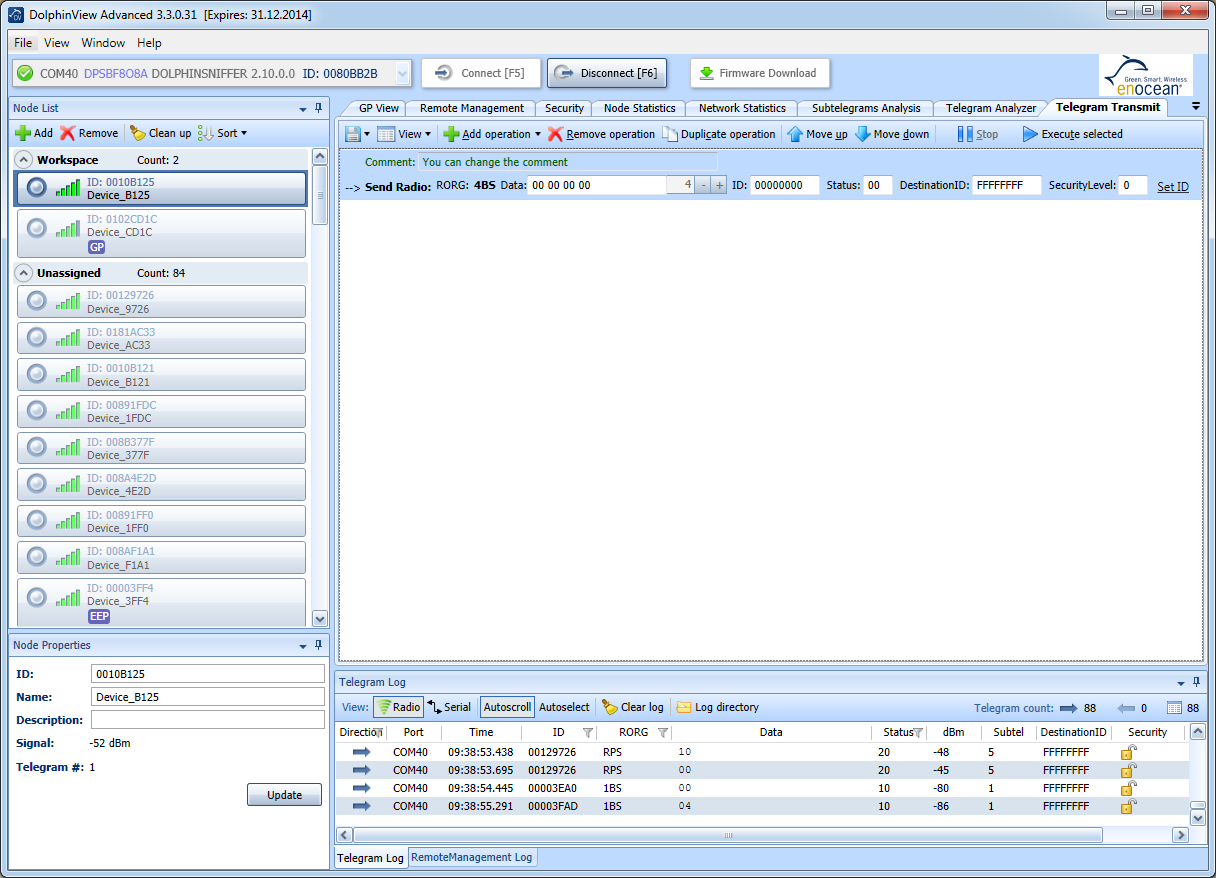Click Remove operation
Screen dimensions: 1216x878
[x=601, y=134]
